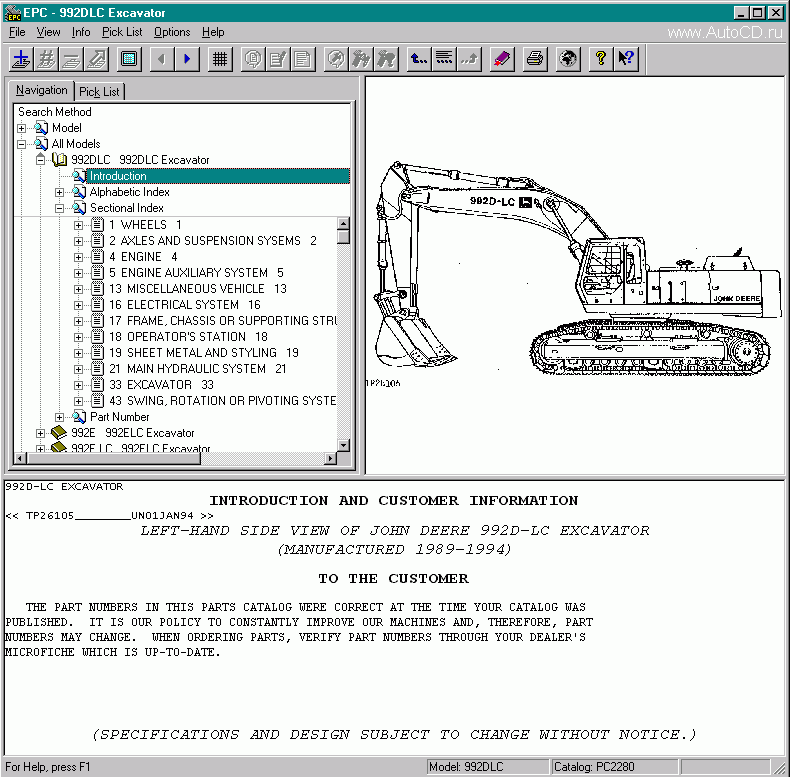The height and width of the screenshot is (777, 790).
Task: Expand the Part Number node
Action: (59, 417)
